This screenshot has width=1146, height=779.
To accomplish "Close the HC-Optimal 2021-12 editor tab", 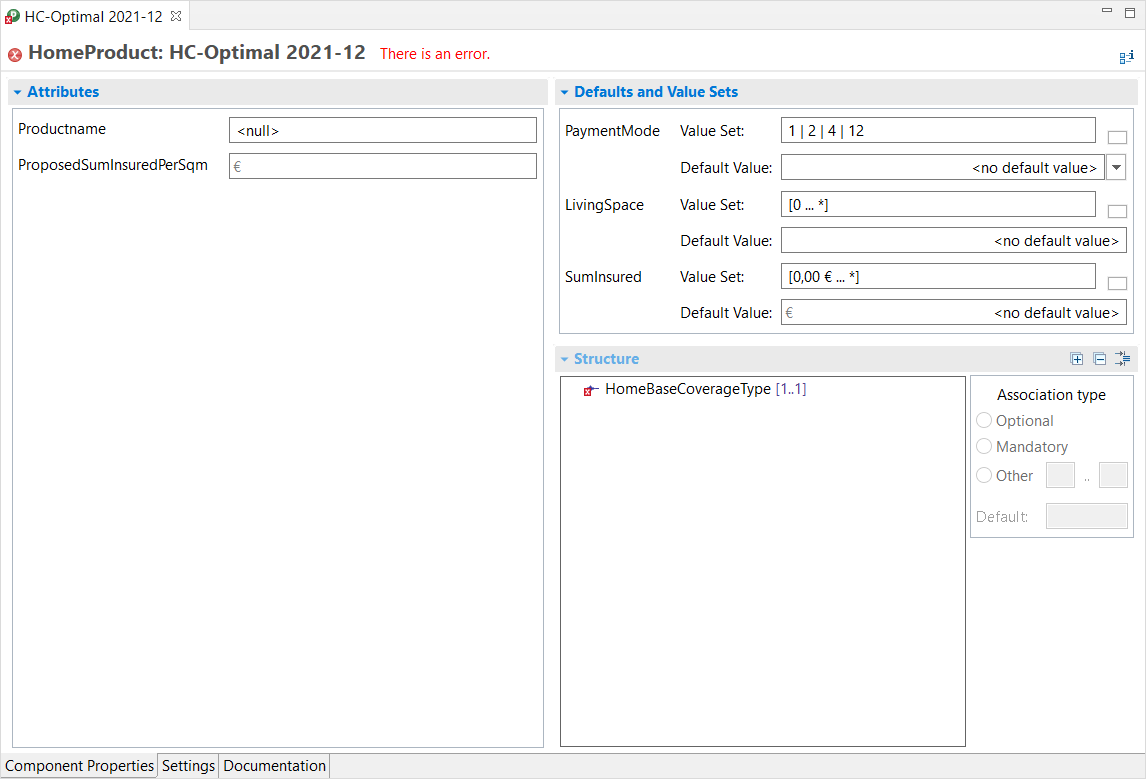I will 177,17.
